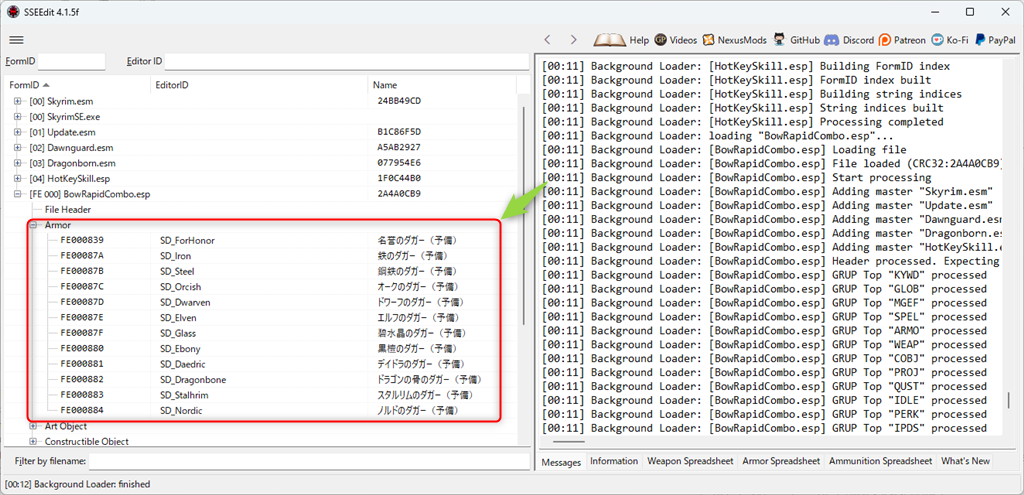
Task: Sort by the FormID column header
Action: [78, 85]
